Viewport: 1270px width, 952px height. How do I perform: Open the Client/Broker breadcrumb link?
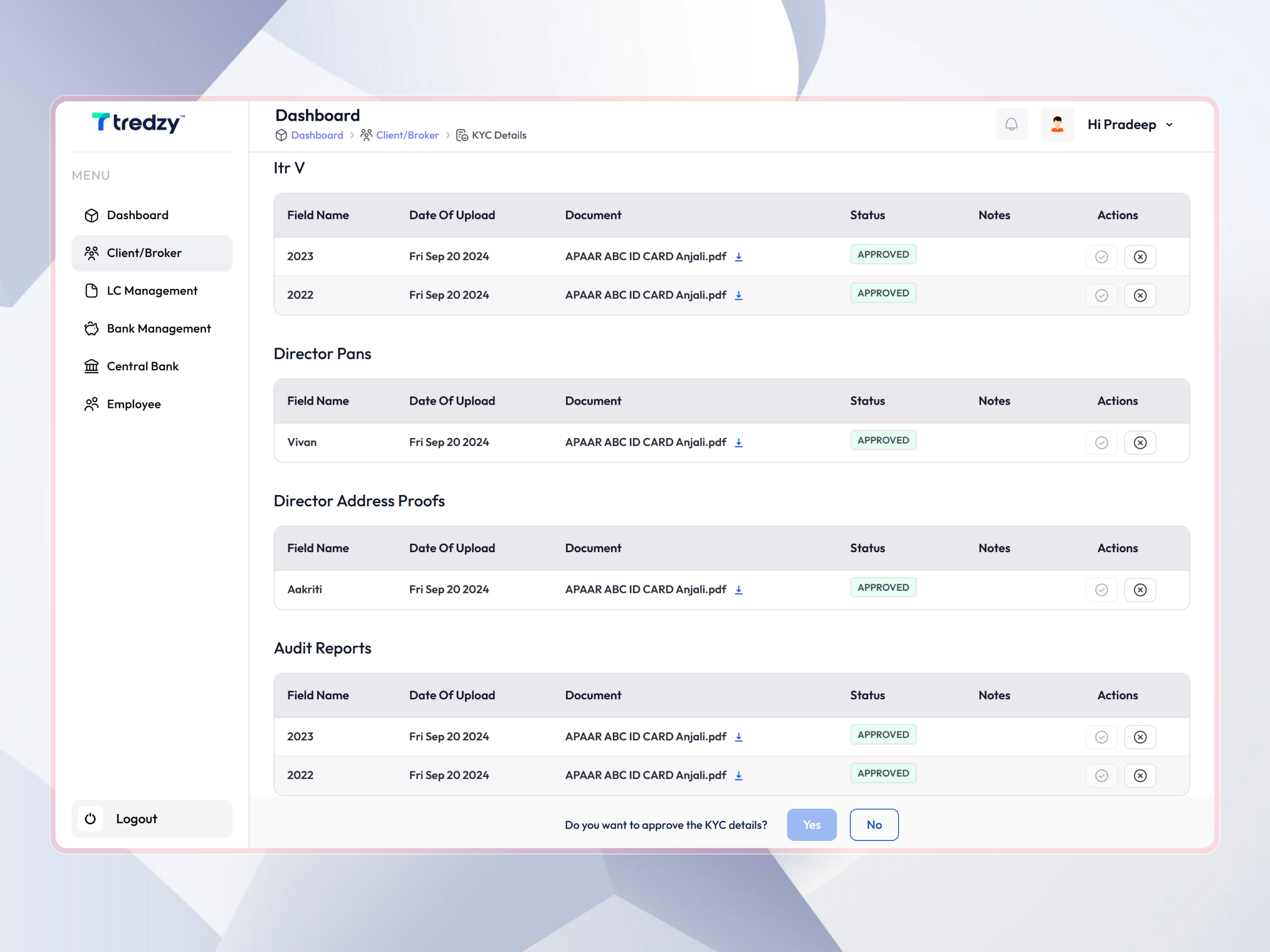[x=407, y=135]
